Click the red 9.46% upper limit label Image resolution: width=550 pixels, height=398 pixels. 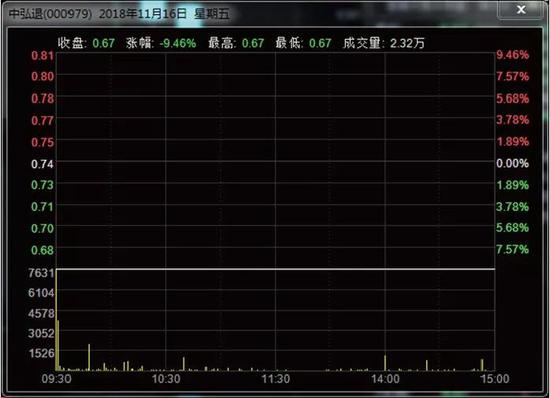pos(512,55)
